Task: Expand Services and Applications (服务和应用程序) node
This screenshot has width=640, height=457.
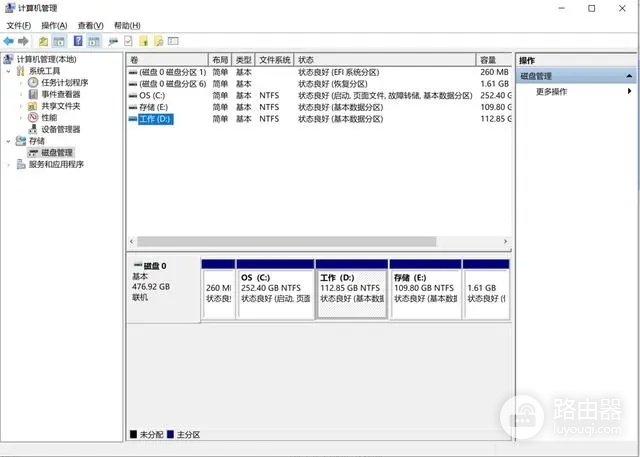Action: coord(9,164)
